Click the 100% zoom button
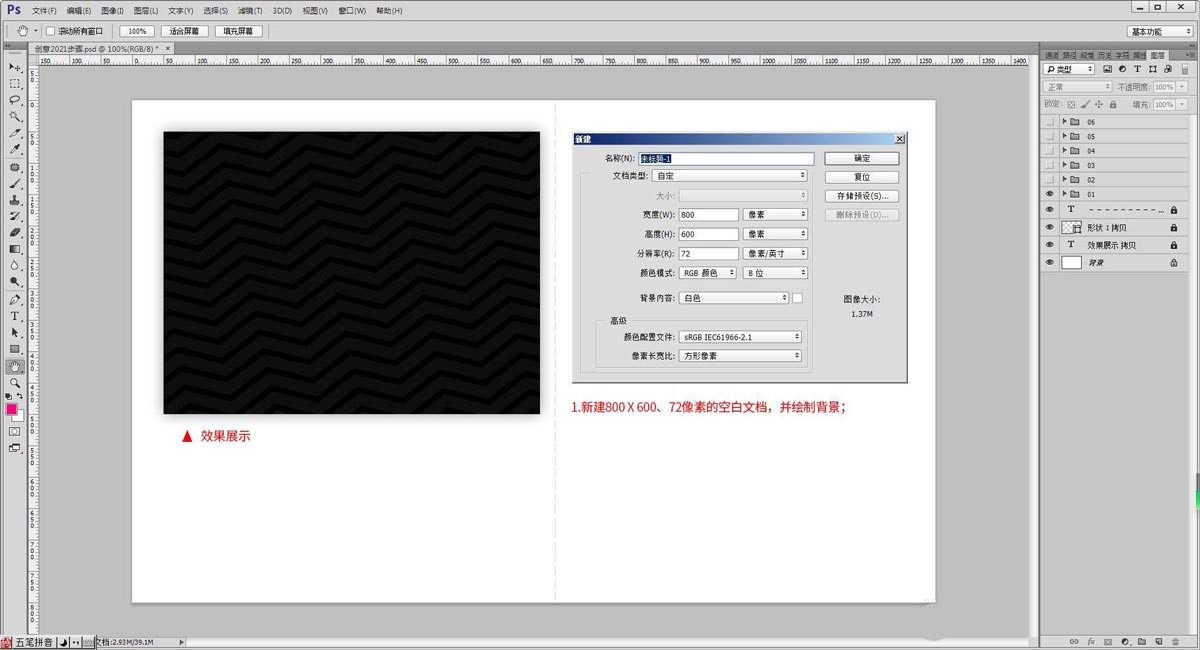 point(137,31)
